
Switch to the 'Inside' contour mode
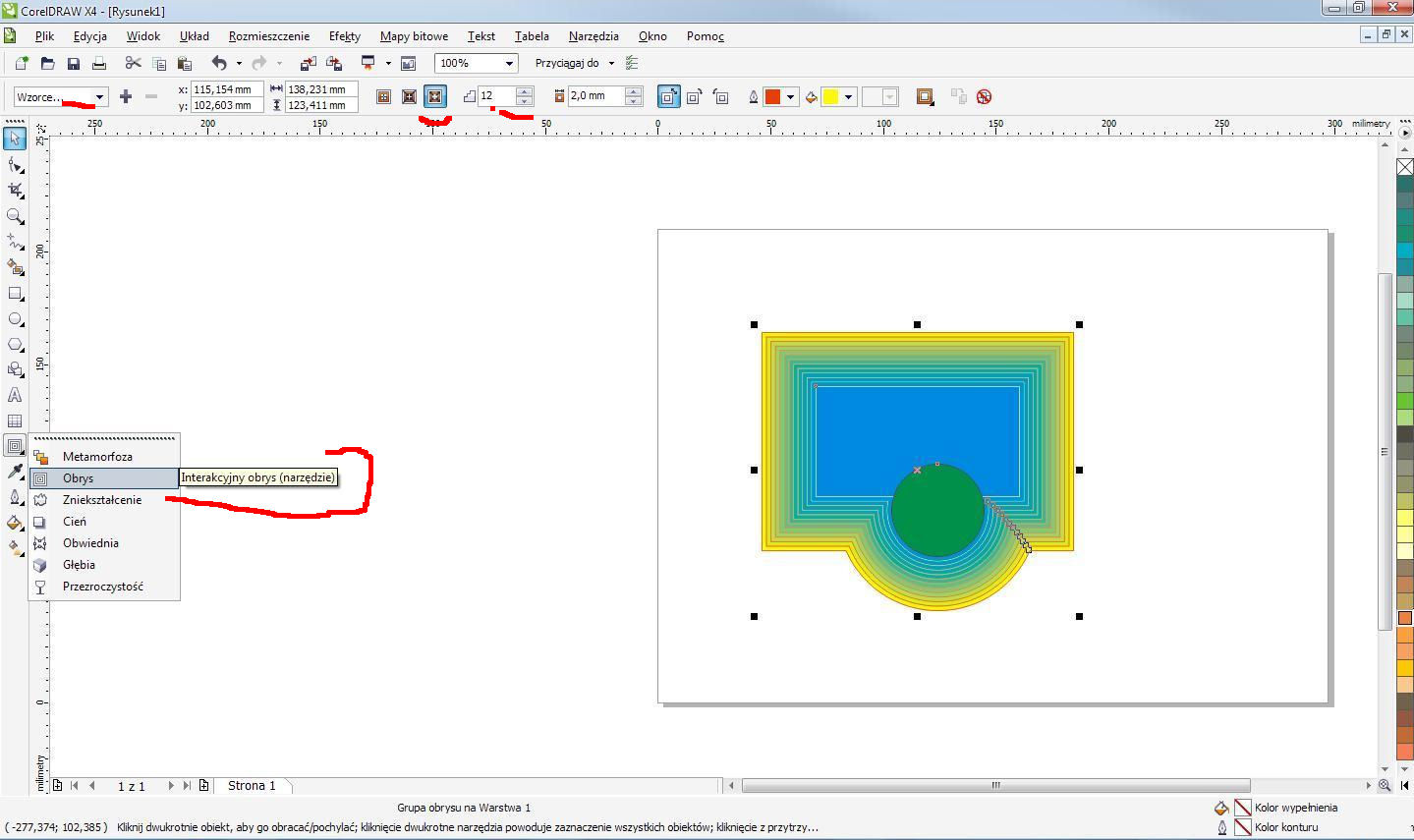(x=409, y=96)
